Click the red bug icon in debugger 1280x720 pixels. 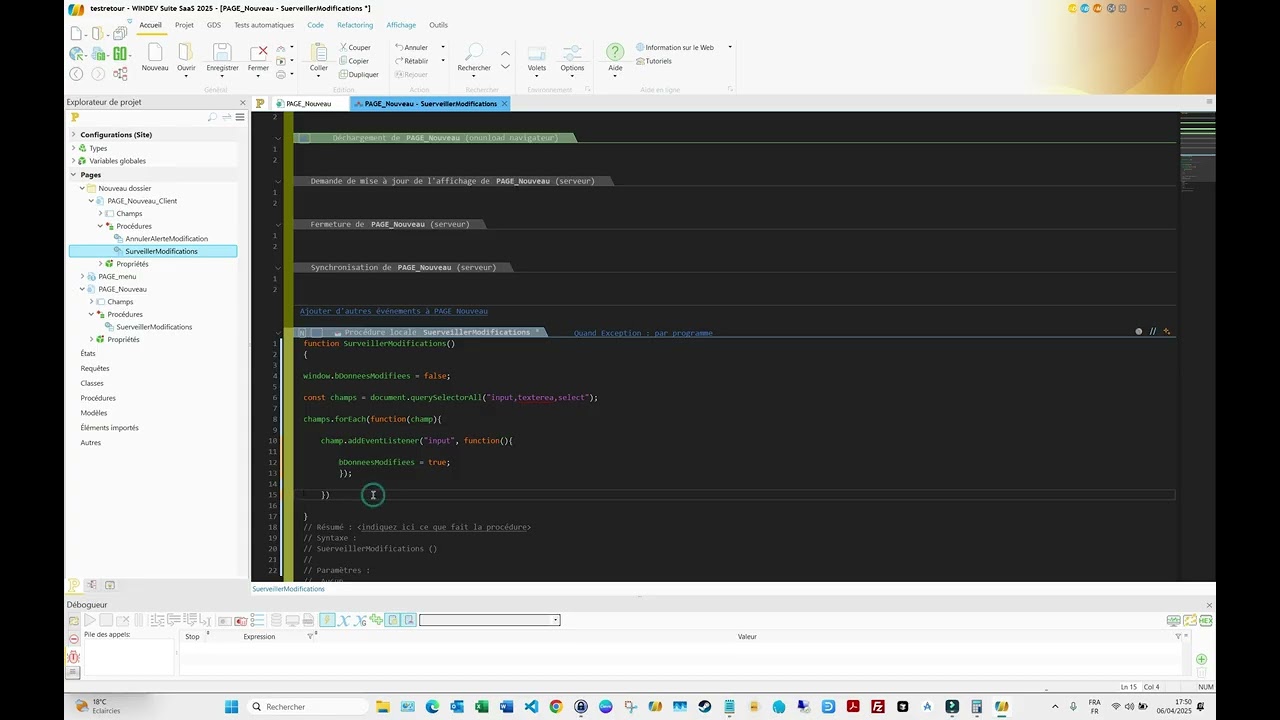[73, 657]
